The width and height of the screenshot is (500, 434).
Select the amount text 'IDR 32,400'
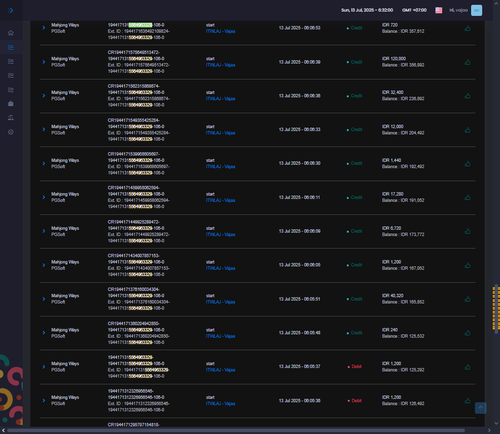393,92
